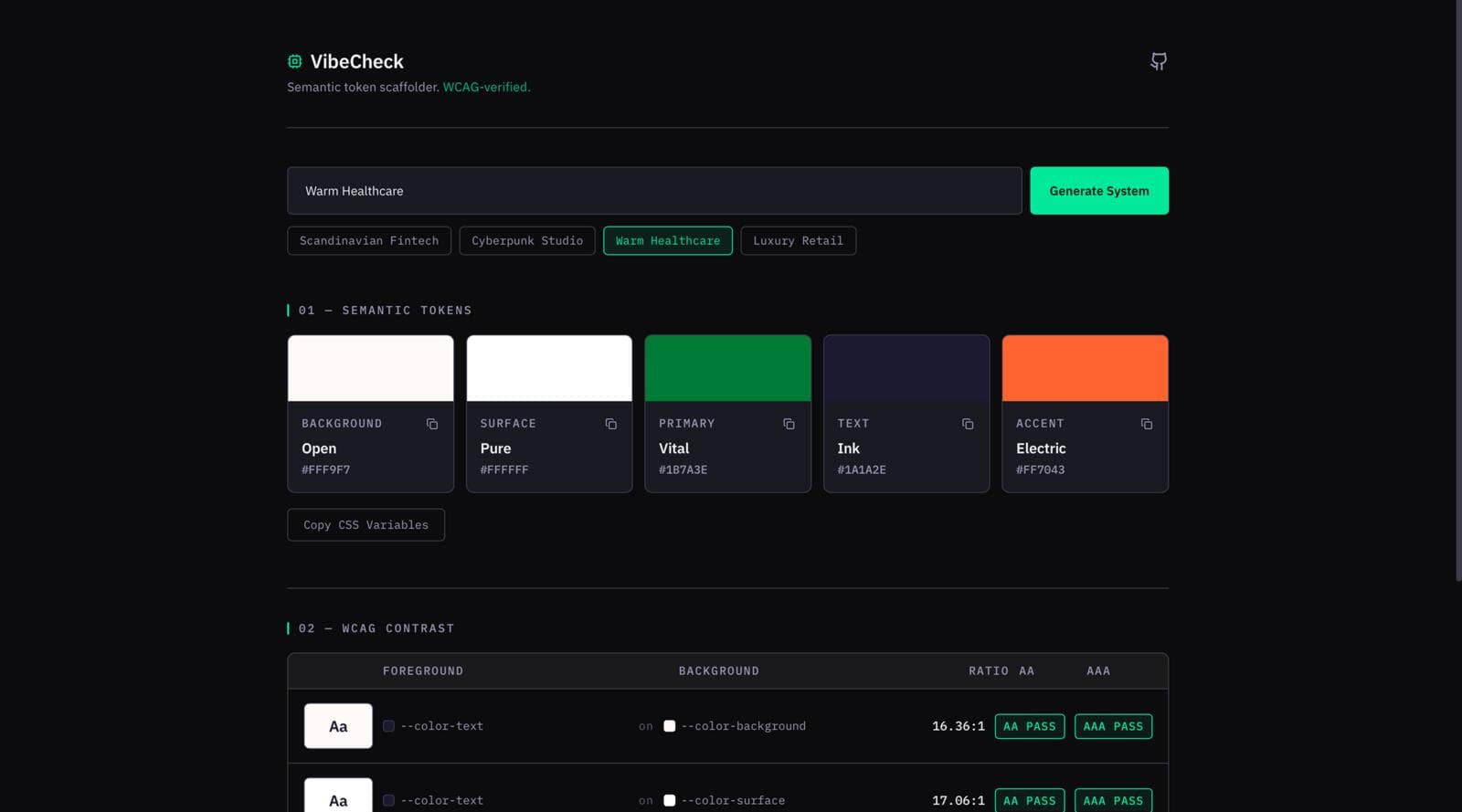Copy the Primary token hex value
The height and width of the screenshot is (812, 1462).
(x=789, y=424)
